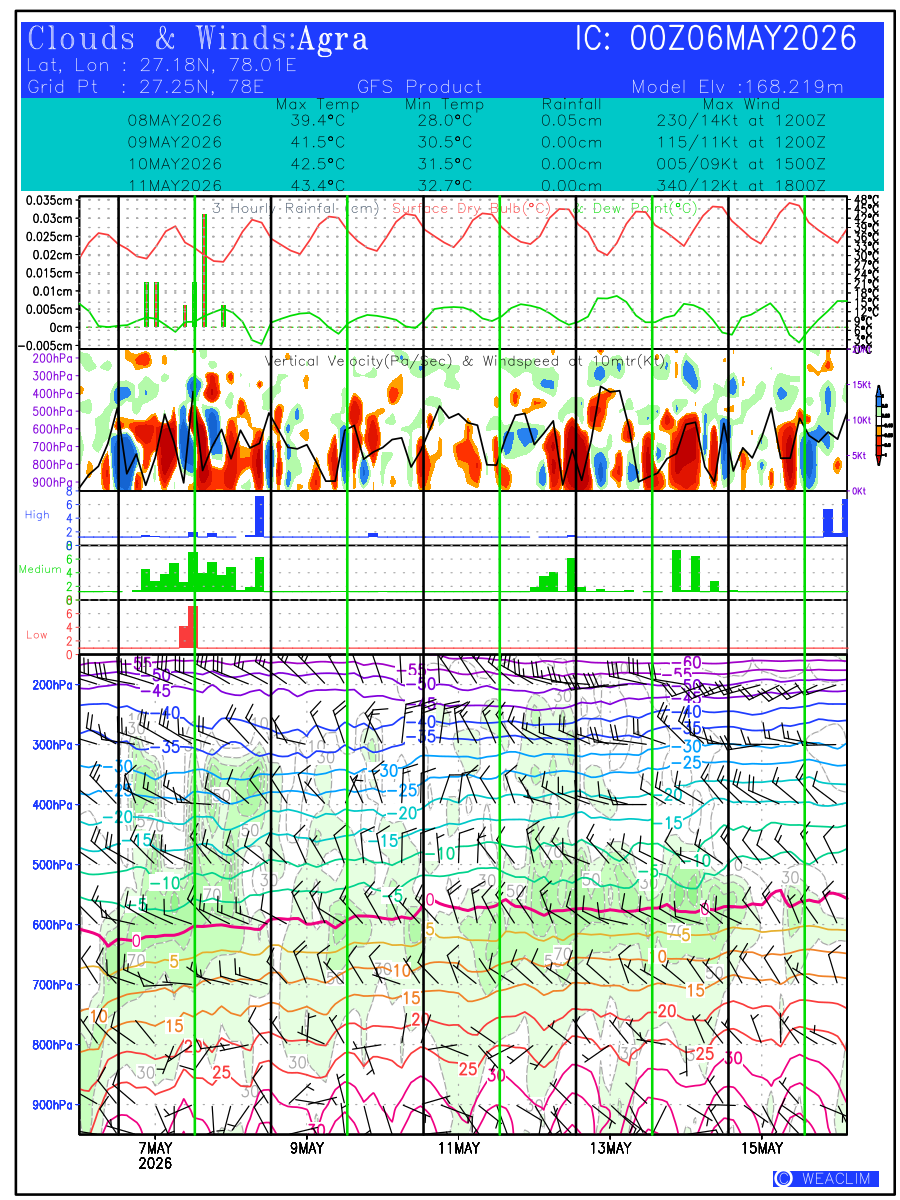Click the Clouds & Winds:Agra title
Viewport: 900px width, 1200px height.
198,39
